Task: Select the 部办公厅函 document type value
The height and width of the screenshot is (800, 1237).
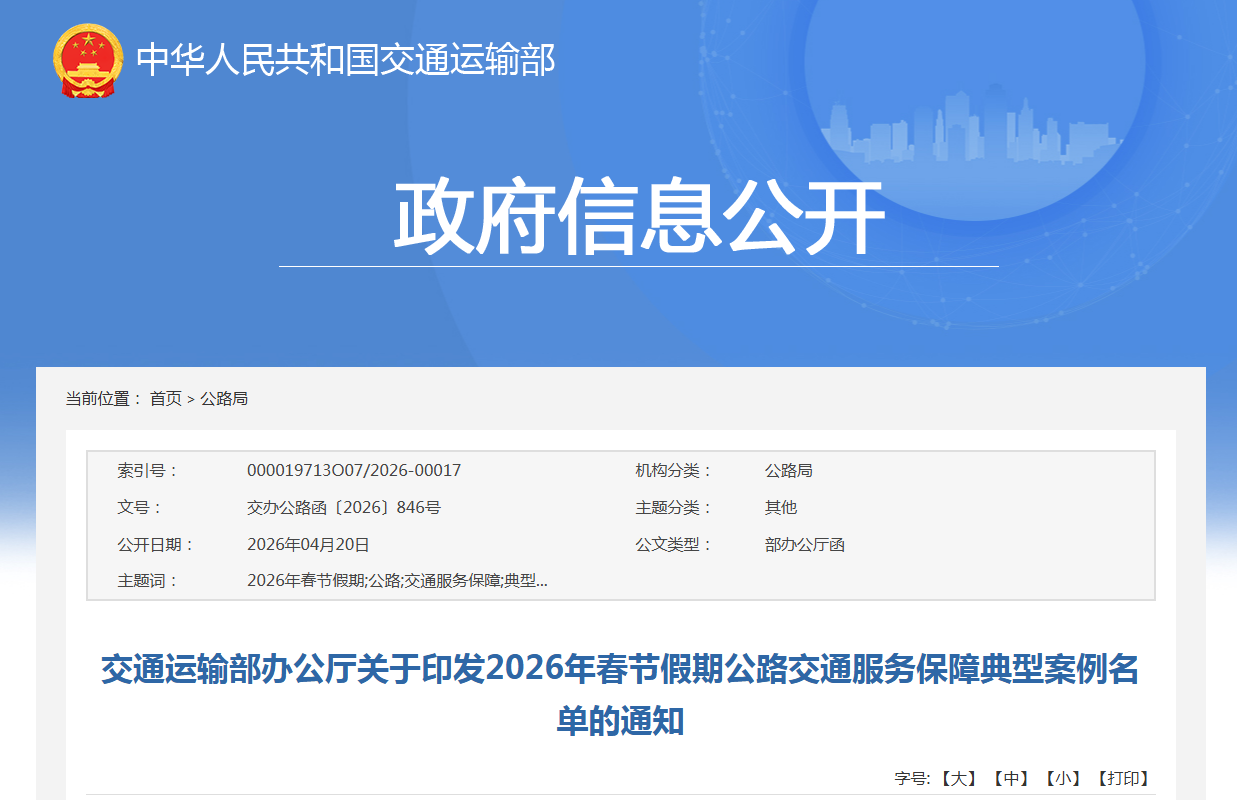Action: click(x=805, y=544)
